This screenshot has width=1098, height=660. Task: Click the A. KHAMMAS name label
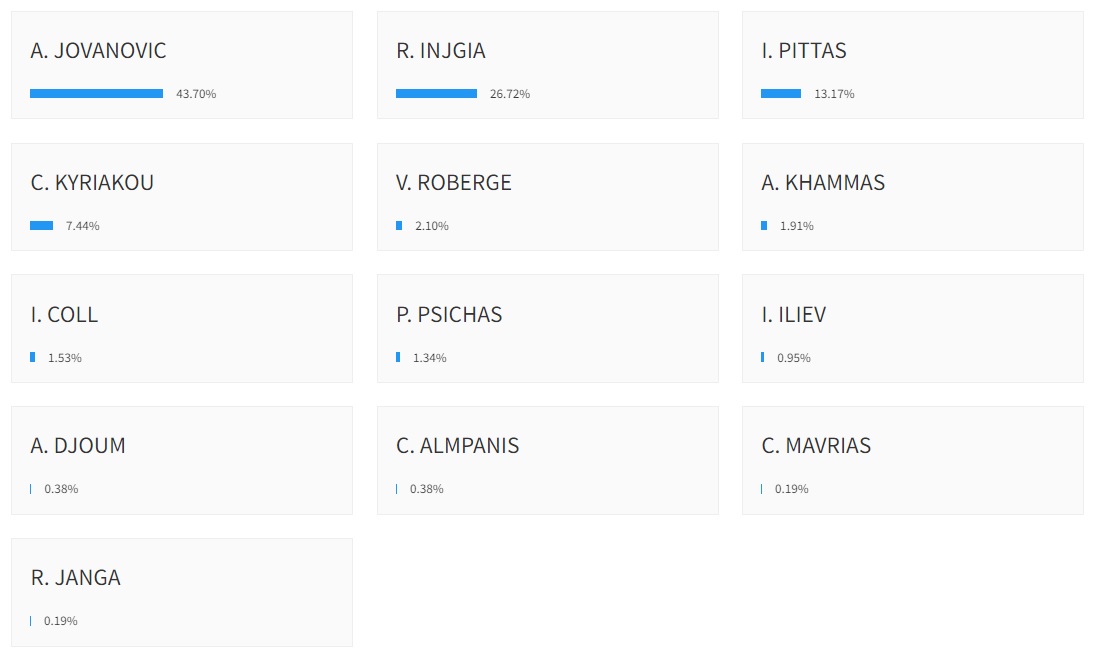(823, 183)
